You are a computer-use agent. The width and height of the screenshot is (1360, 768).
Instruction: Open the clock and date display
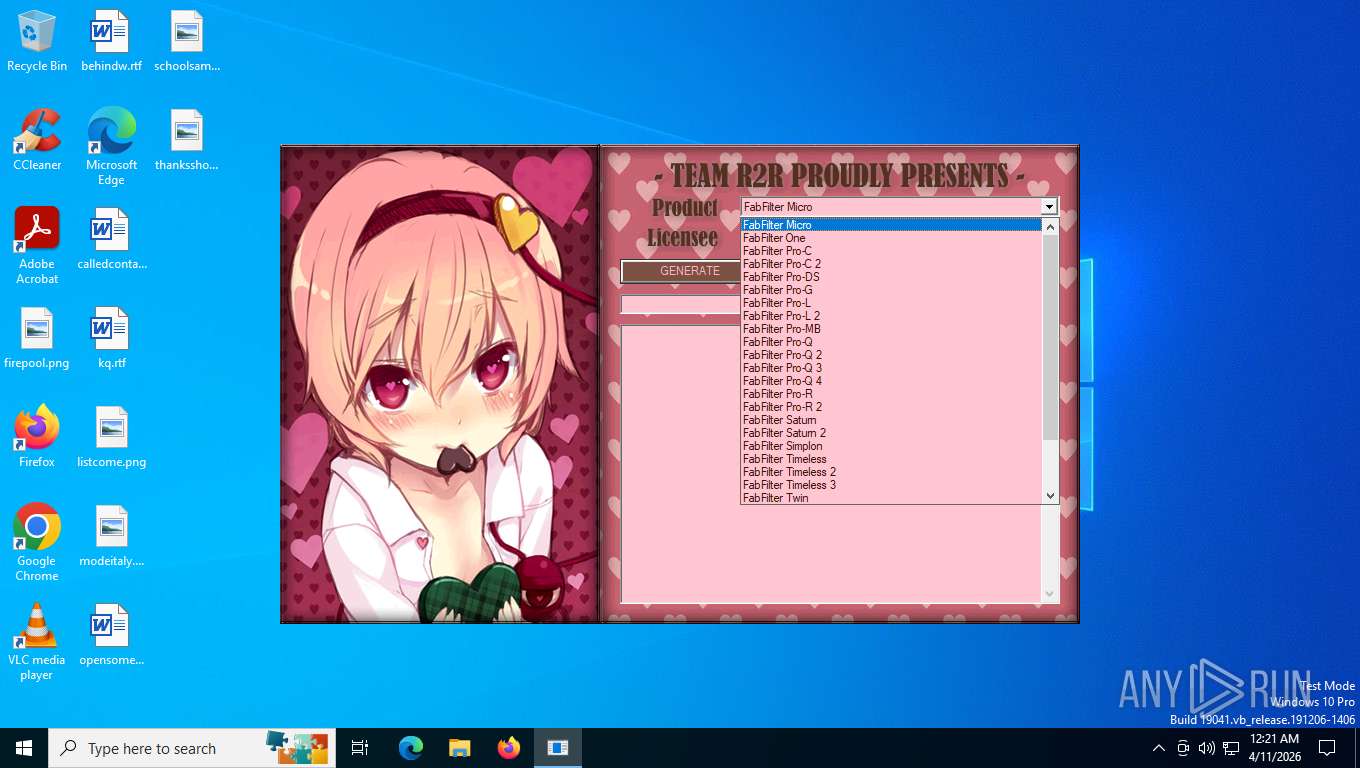point(1274,748)
